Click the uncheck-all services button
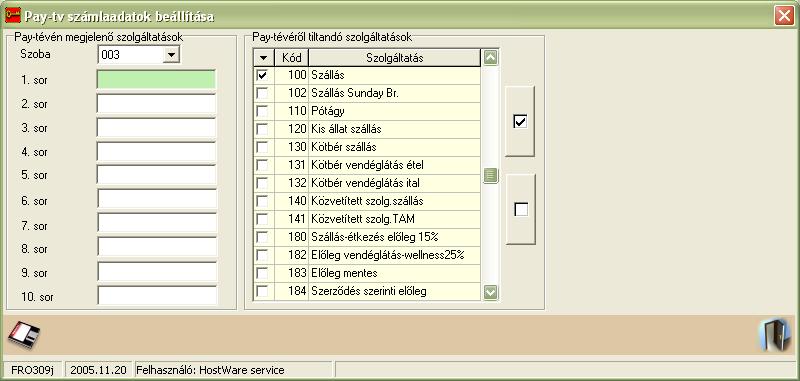Screen dimensions: 800x381 click(x=520, y=209)
